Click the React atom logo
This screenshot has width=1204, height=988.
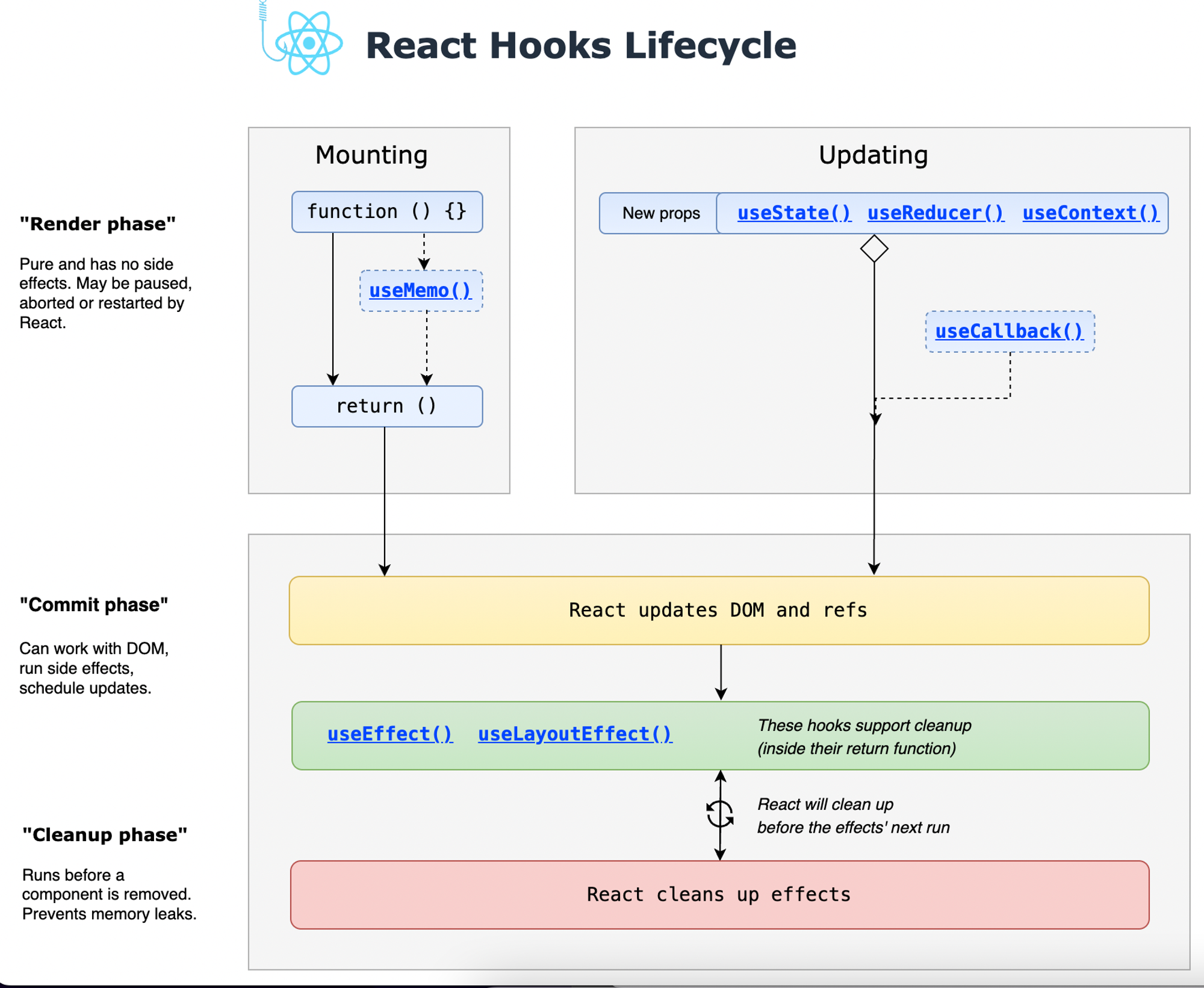309,43
